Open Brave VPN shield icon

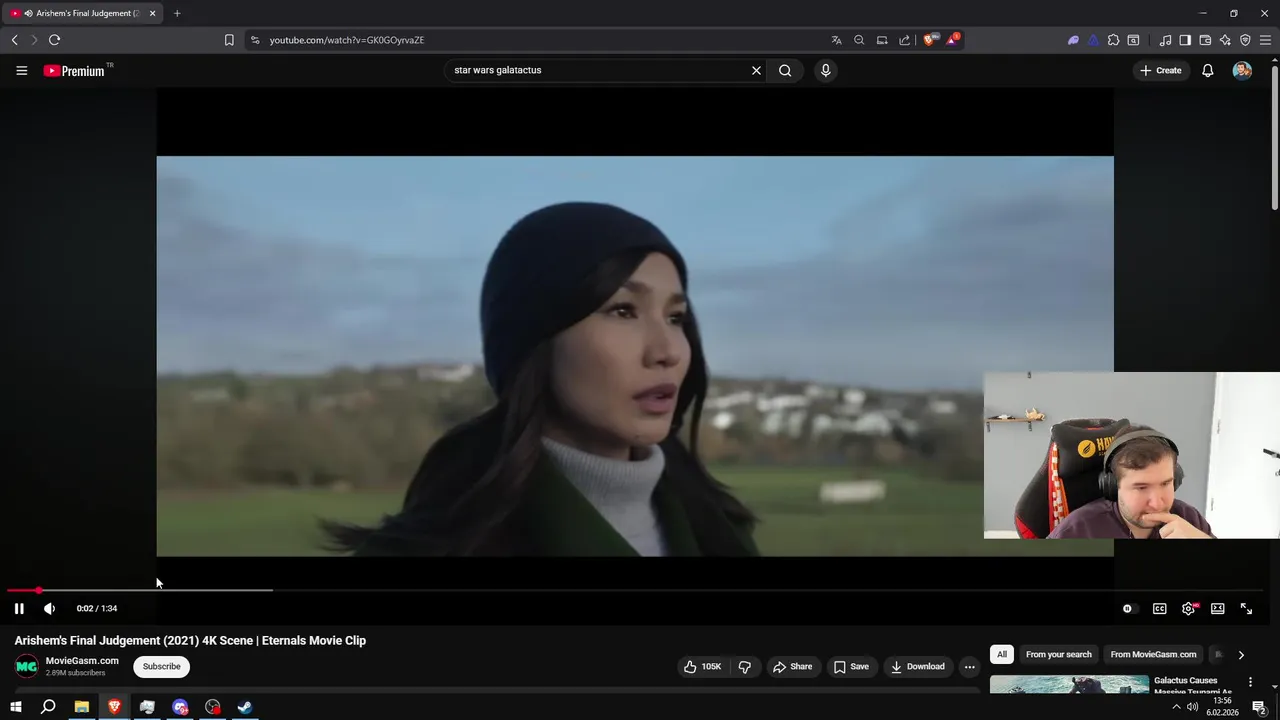coord(1245,40)
